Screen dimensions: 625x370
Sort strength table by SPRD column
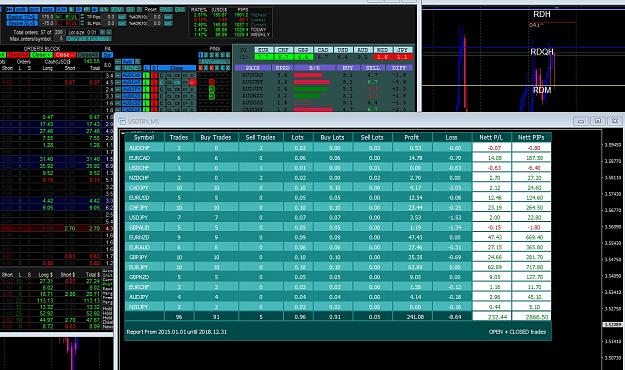[x=283, y=68]
